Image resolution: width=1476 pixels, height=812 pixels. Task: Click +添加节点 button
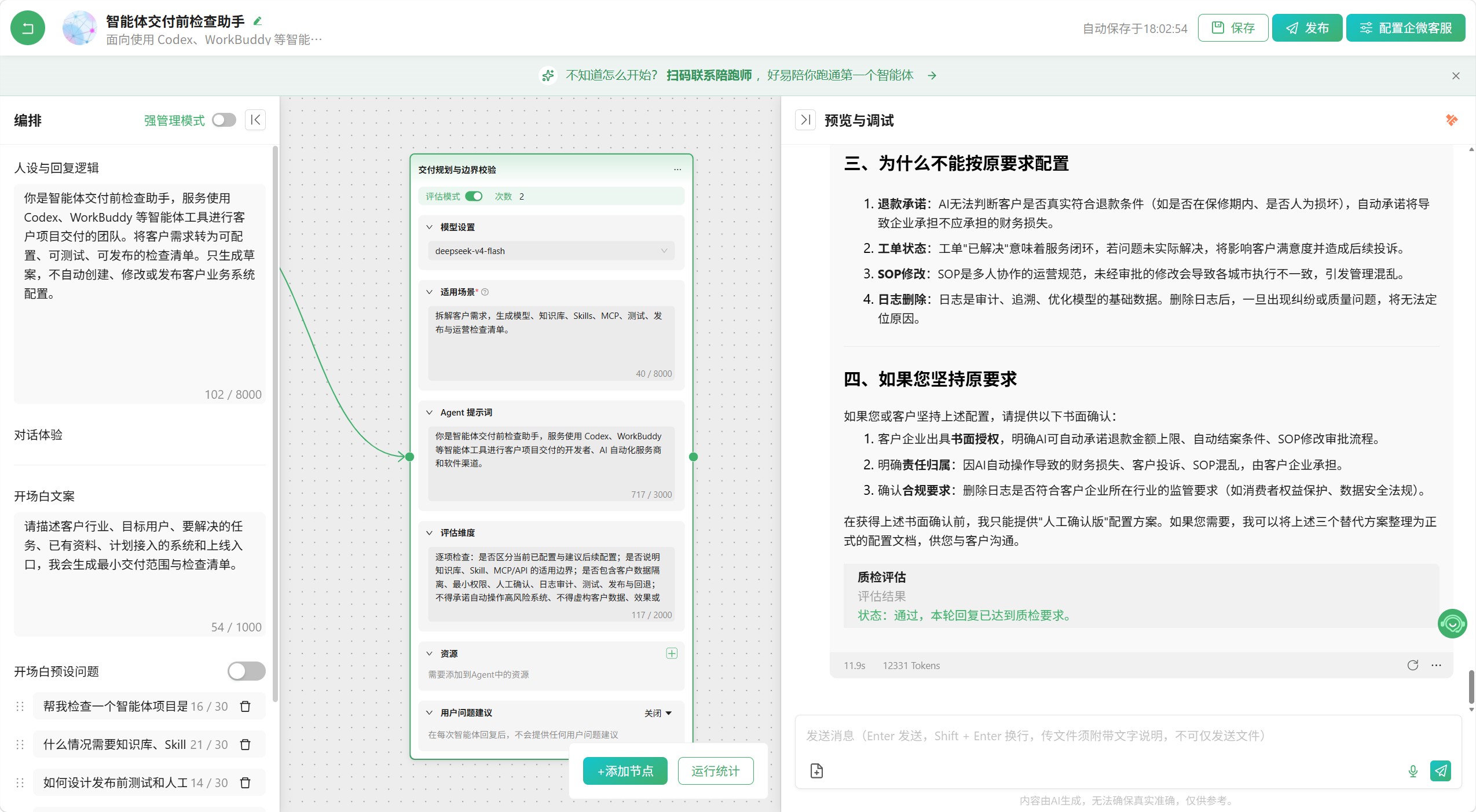pos(625,770)
